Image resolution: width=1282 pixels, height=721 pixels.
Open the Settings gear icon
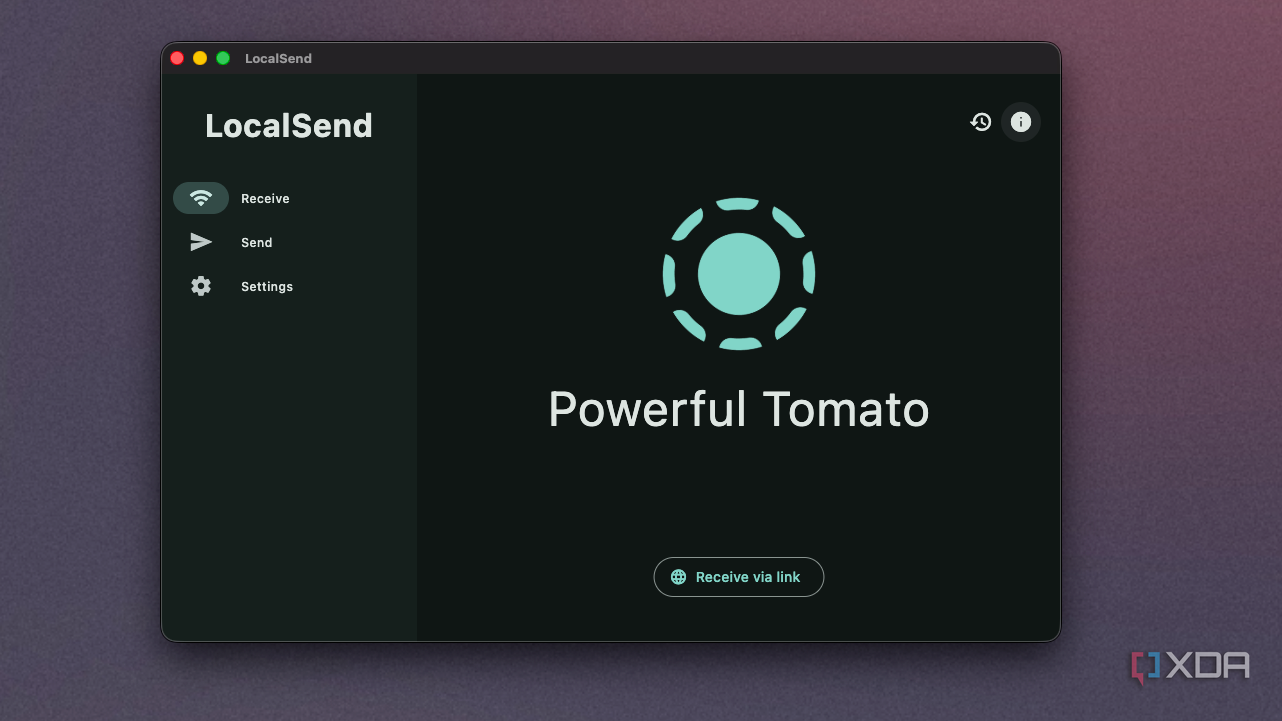coord(201,286)
